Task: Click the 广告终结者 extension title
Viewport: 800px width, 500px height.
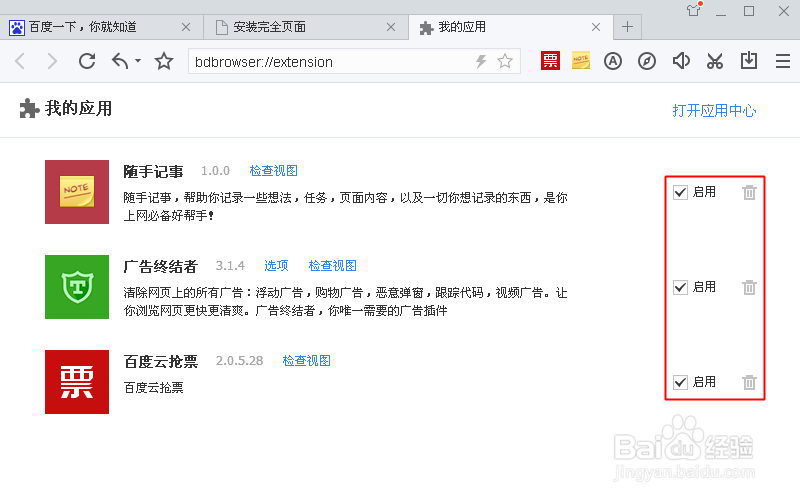Action: pyautogui.click(x=160, y=266)
